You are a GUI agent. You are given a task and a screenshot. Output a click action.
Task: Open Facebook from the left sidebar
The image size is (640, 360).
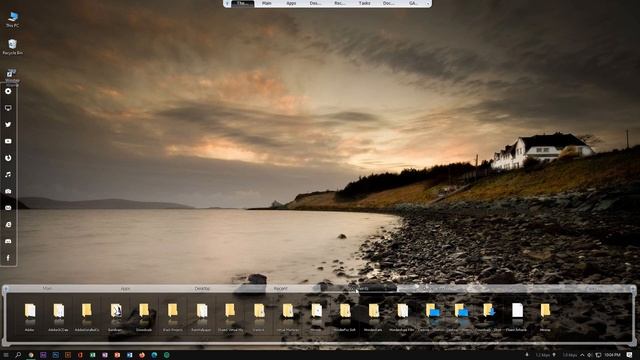[x=8, y=258]
